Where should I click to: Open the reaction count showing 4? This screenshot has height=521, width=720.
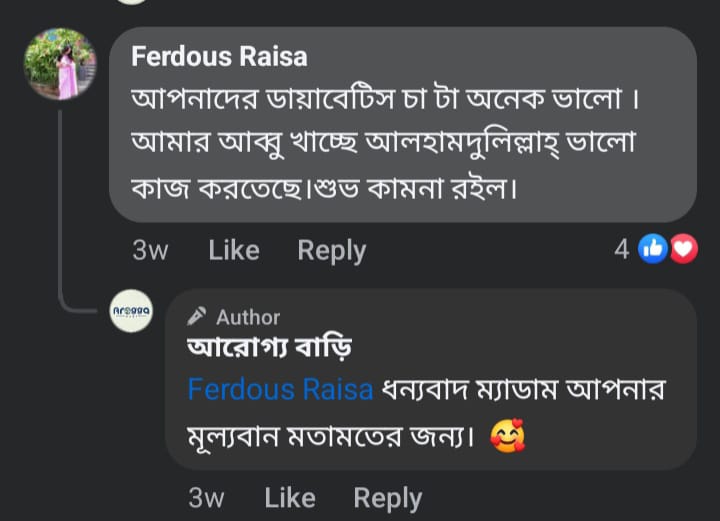tap(622, 250)
